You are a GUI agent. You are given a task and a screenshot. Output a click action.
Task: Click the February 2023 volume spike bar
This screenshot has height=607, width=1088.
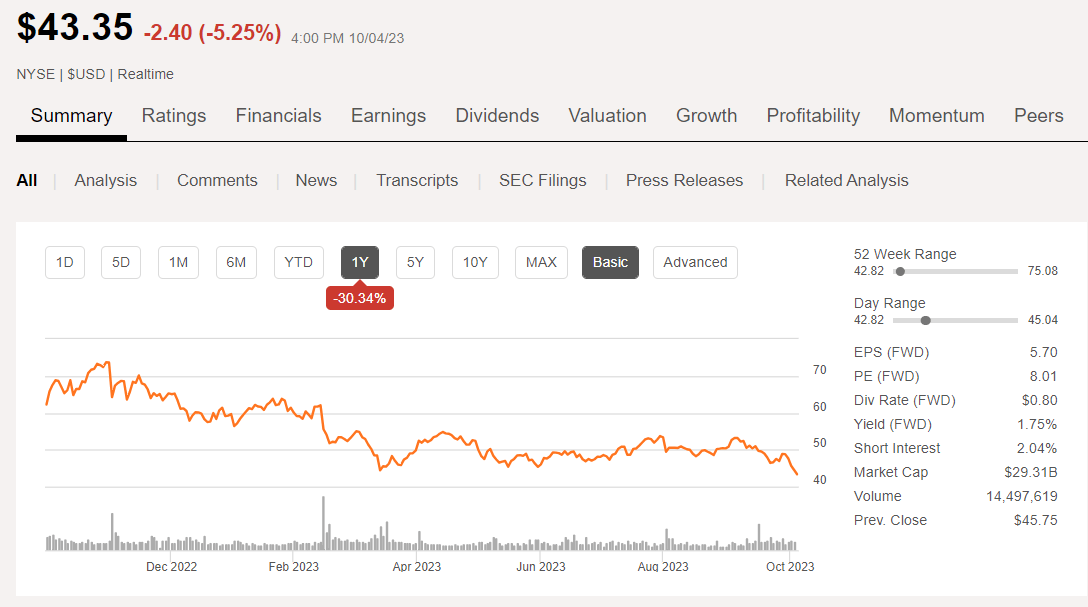click(x=323, y=522)
